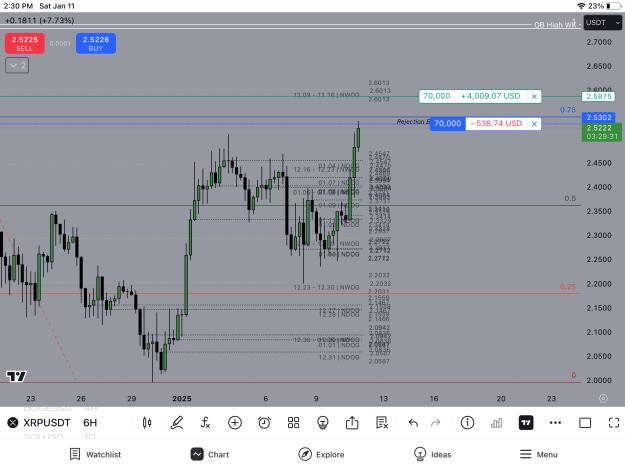
Task: Tap the 2.5302 blue price tag
Action: click(599, 117)
